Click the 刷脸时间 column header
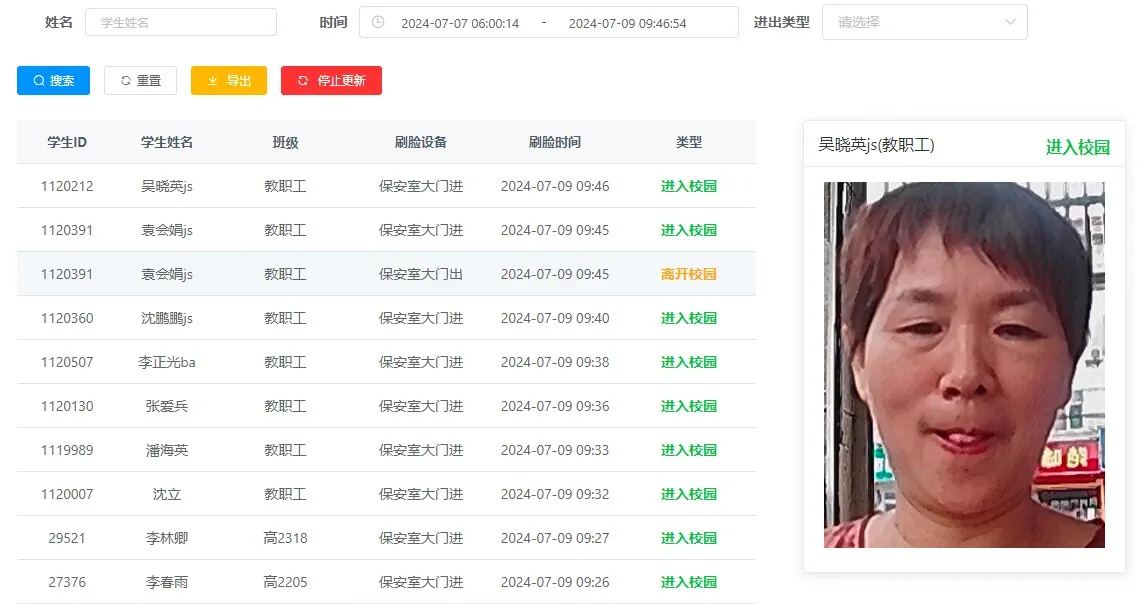Screen dimensions: 1142x604 point(554,142)
